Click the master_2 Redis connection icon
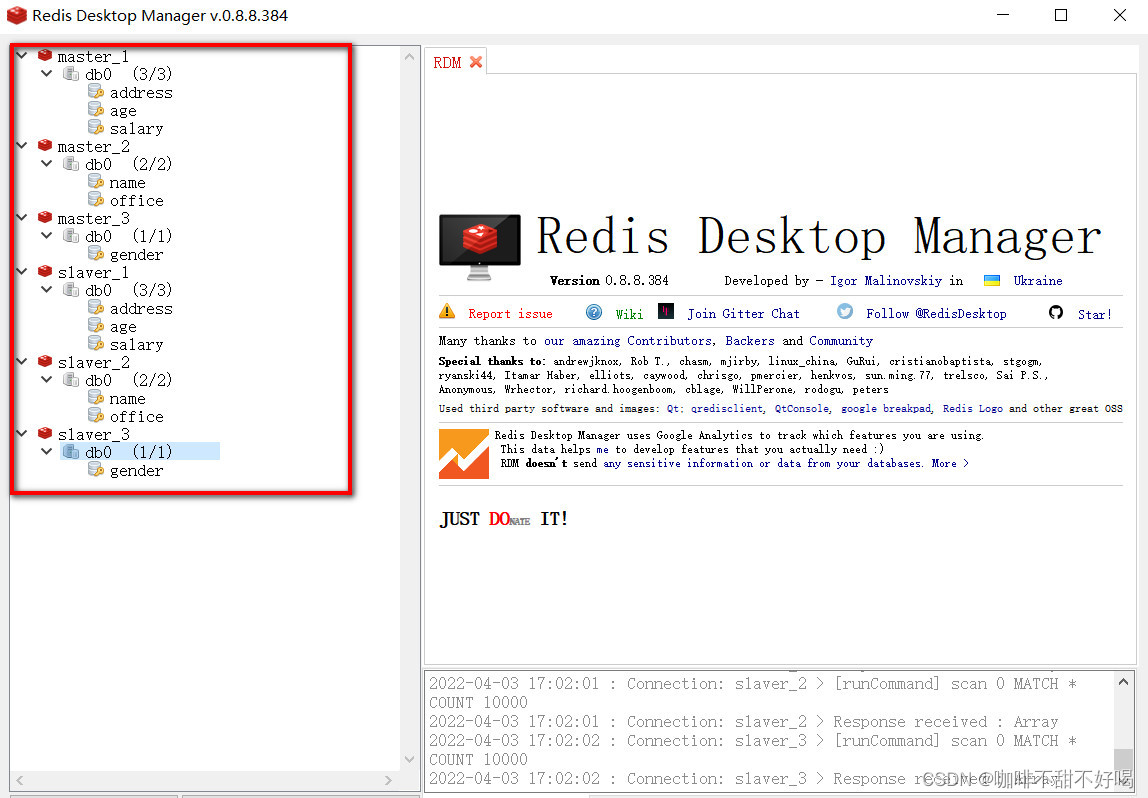The width and height of the screenshot is (1148, 798). 45,146
